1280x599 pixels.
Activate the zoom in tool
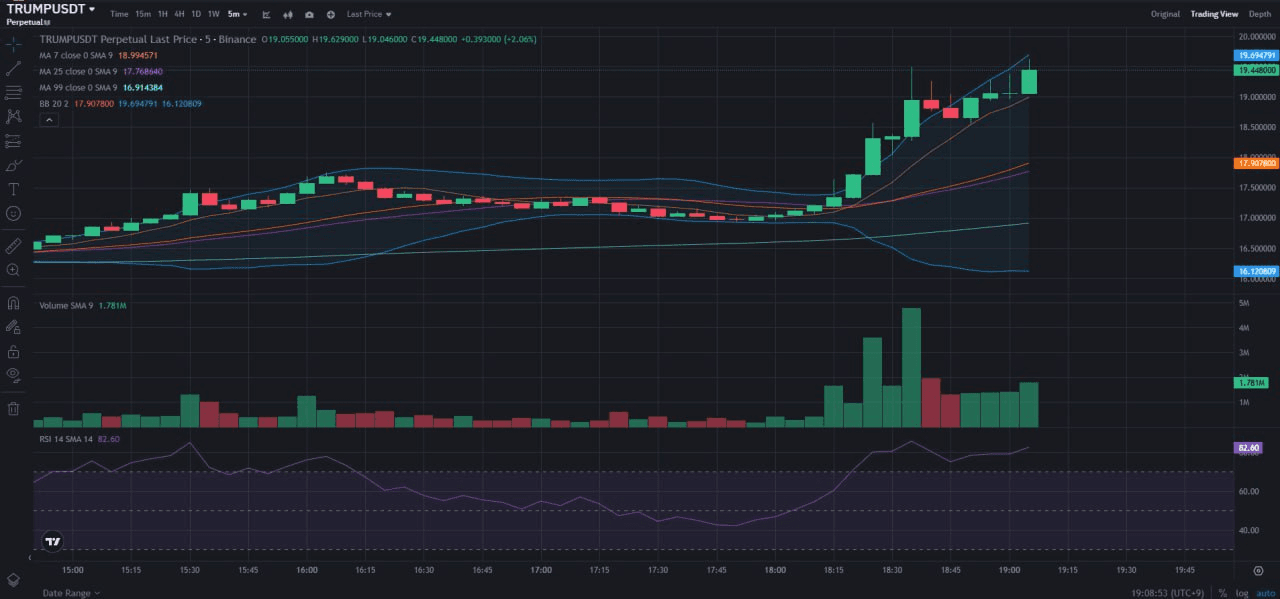tap(13, 270)
